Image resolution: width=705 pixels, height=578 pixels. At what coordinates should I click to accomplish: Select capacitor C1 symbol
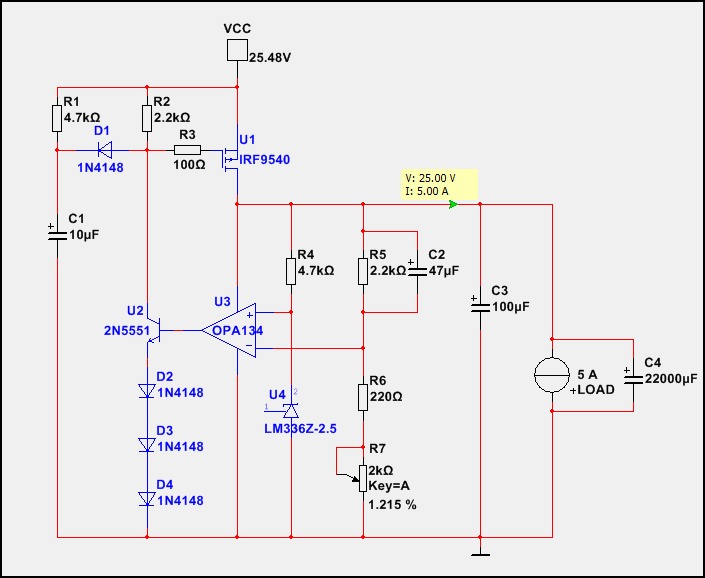pyautogui.click(x=57, y=236)
